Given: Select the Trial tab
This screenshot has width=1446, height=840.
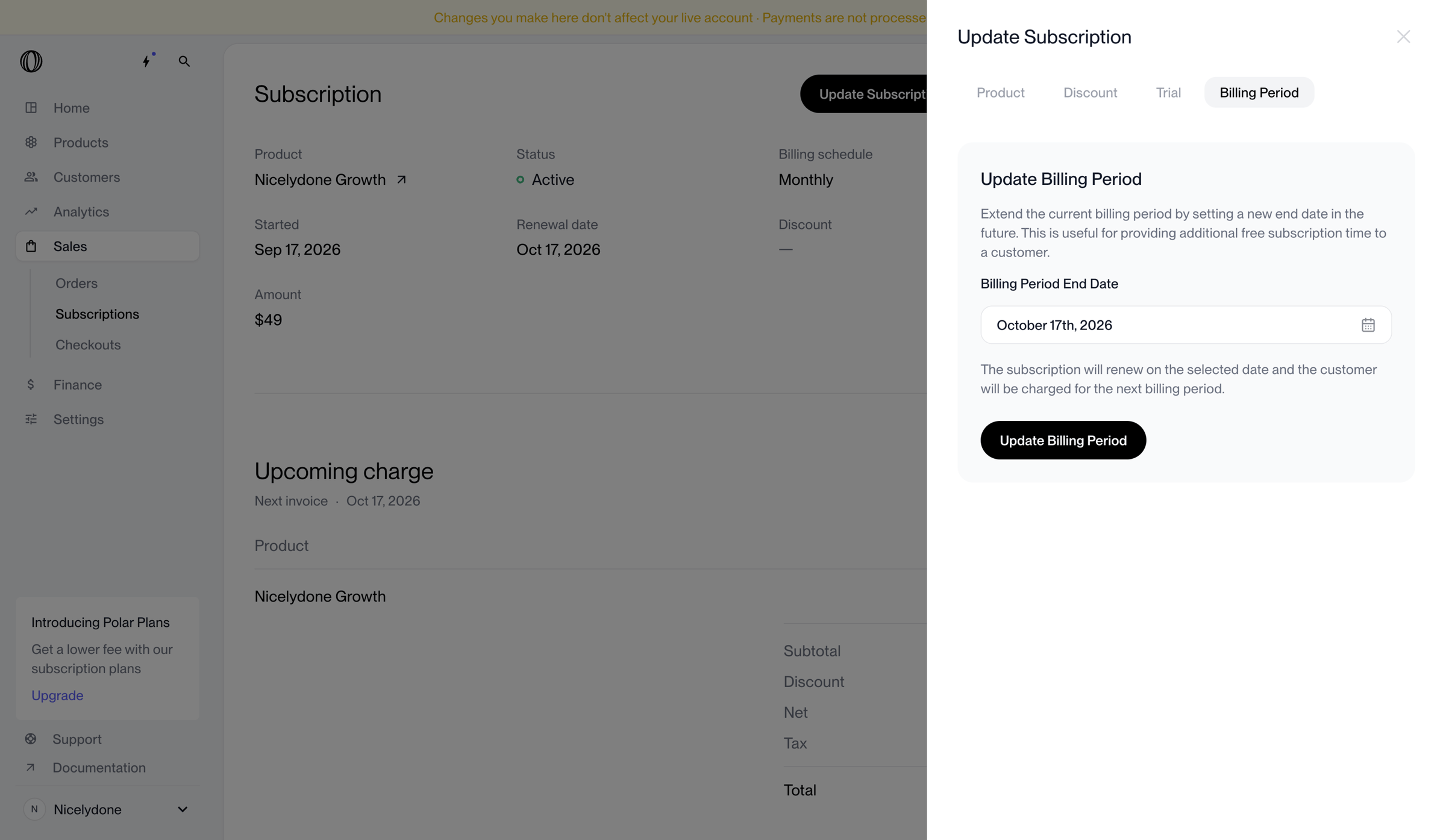Looking at the screenshot, I should click(1168, 93).
